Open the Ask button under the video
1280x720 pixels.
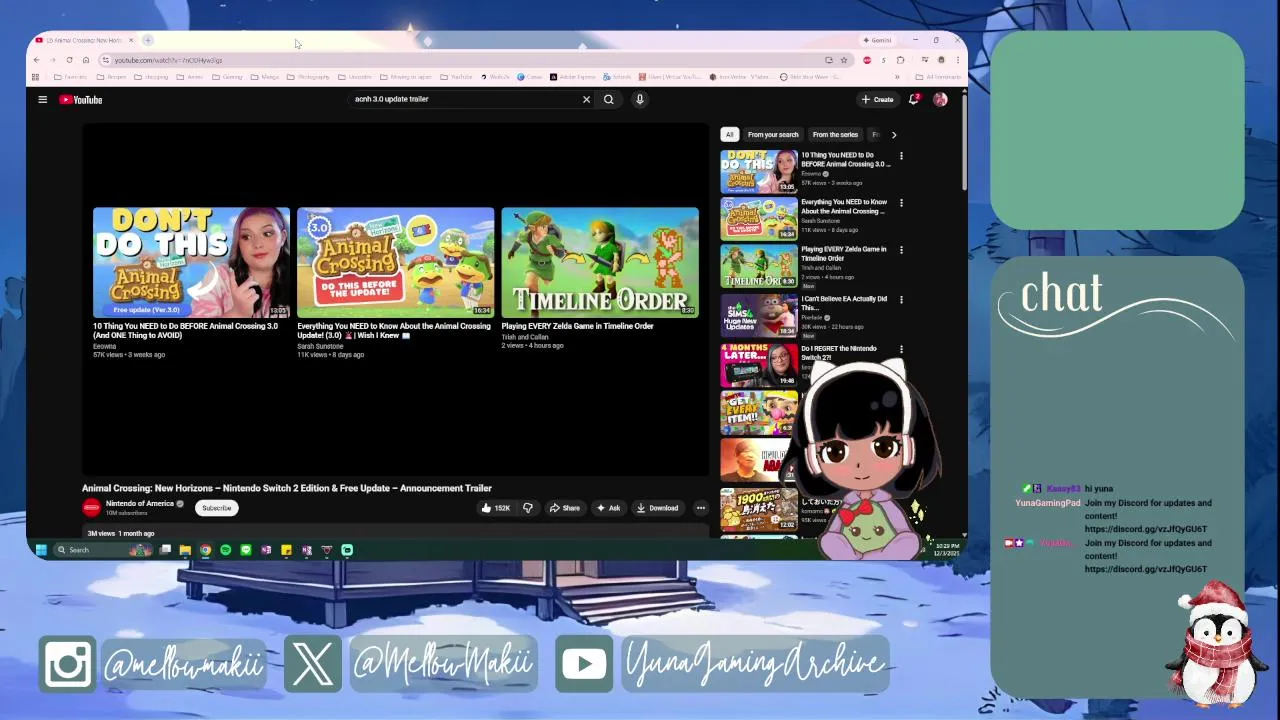608,508
